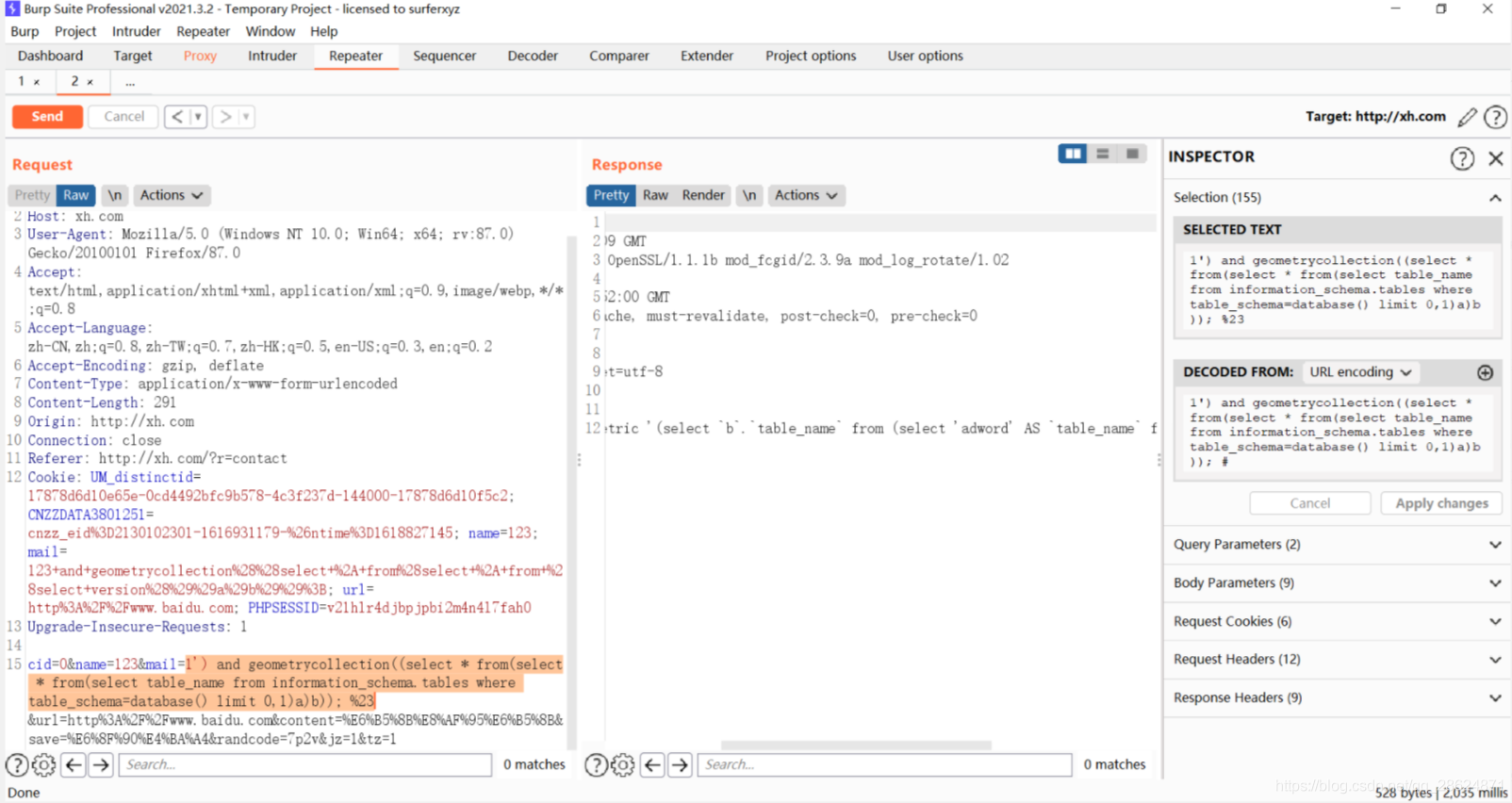Image resolution: width=1512 pixels, height=803 pixels.
Task: Switch to the Sequencer tab
Action: click(x=444, y=56)
